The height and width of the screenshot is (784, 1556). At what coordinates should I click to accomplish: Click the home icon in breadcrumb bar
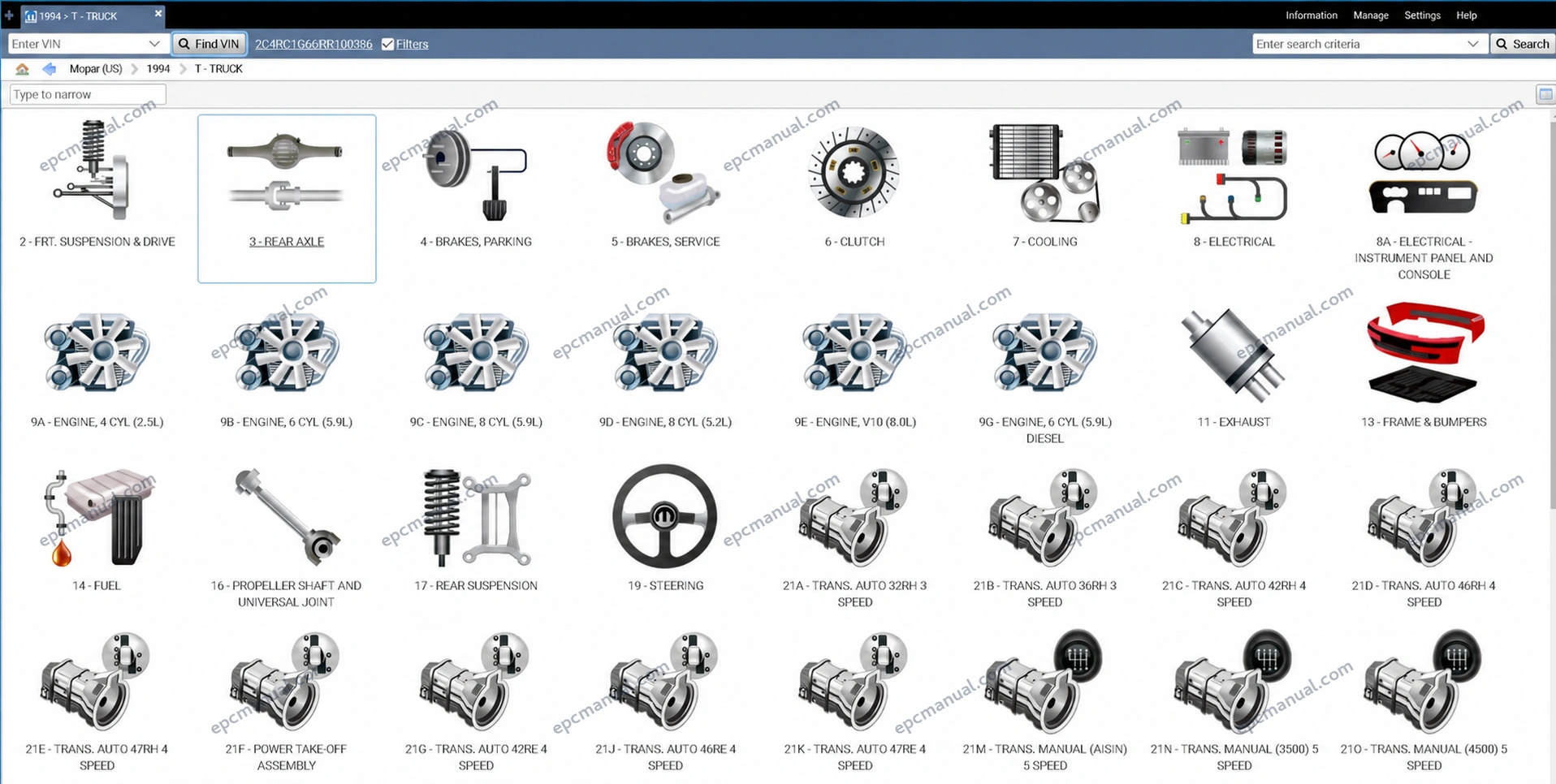tap(22, 69)
